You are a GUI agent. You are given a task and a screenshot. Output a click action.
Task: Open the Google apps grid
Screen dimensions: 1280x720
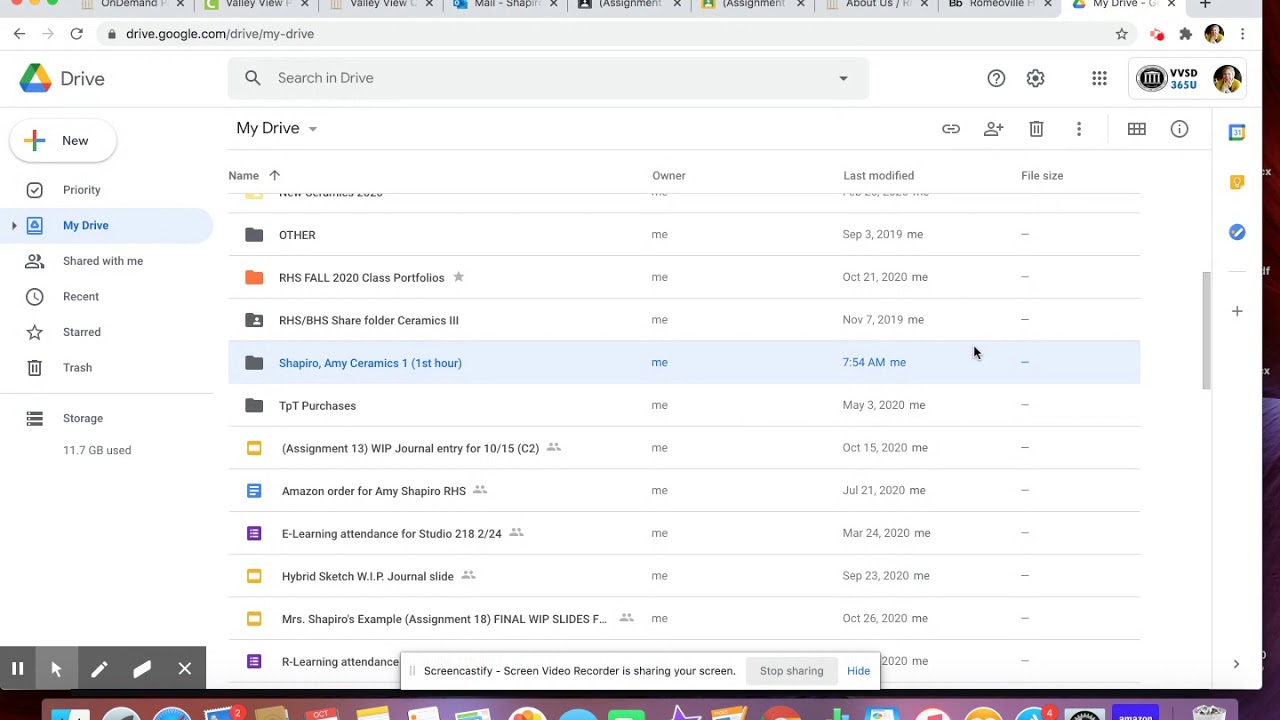[1099, 78]
